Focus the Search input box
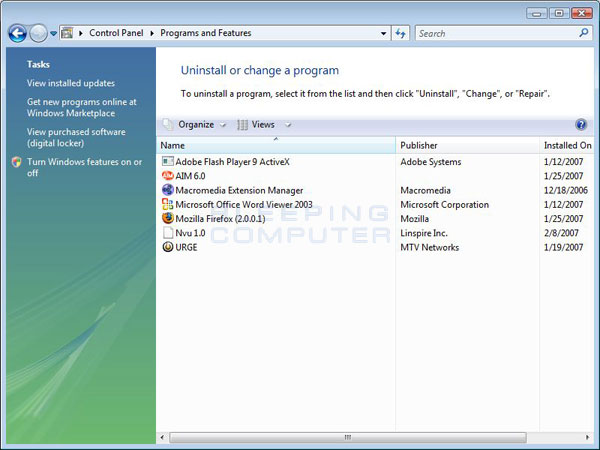Viewport: 600px width, 450px height. pyautogui.click(x=497, y=34)
